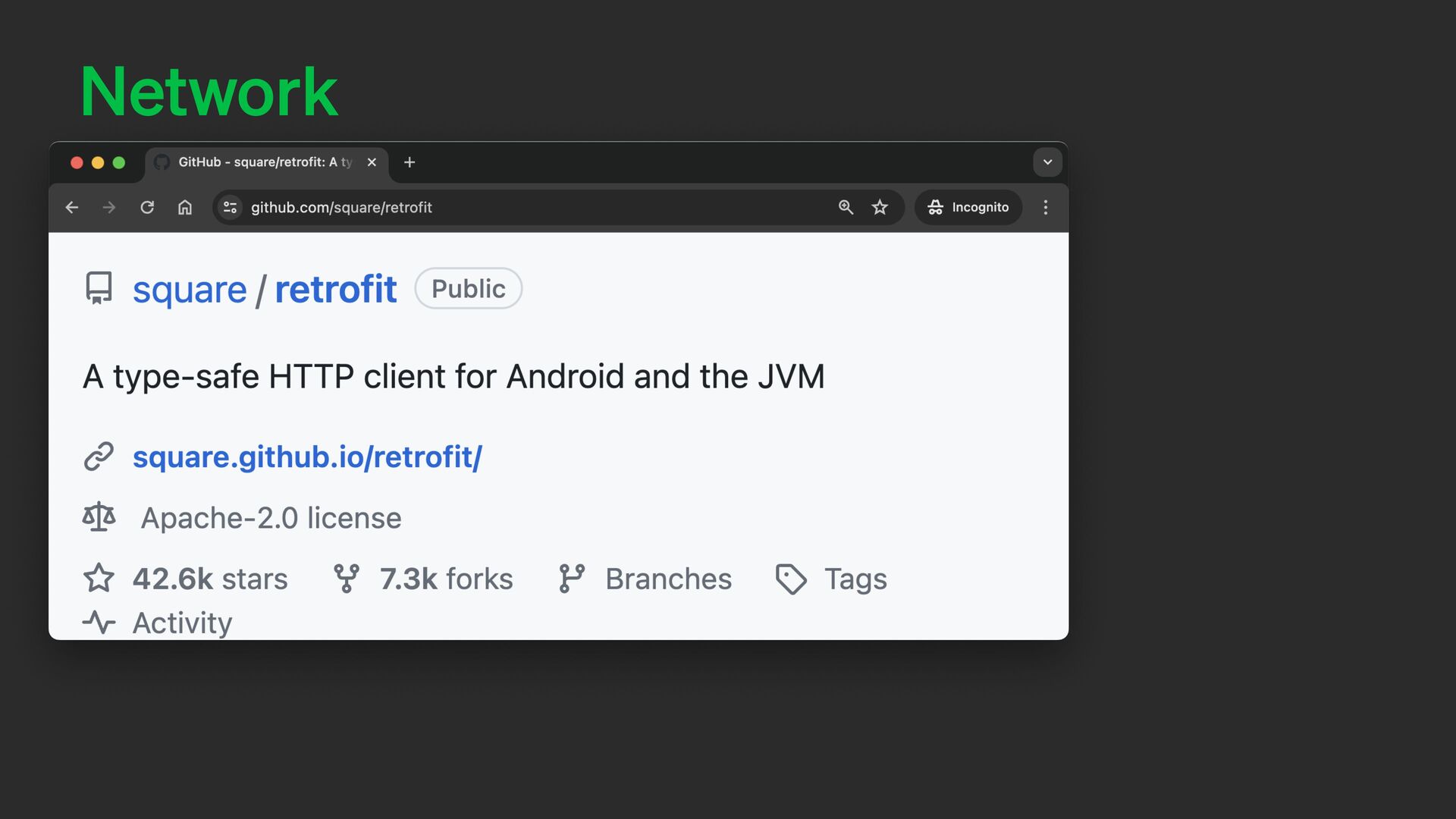View the Apache-2.0 license
Image resolution: width=1456 pixels, height=819 pixels.
(271, 518)
